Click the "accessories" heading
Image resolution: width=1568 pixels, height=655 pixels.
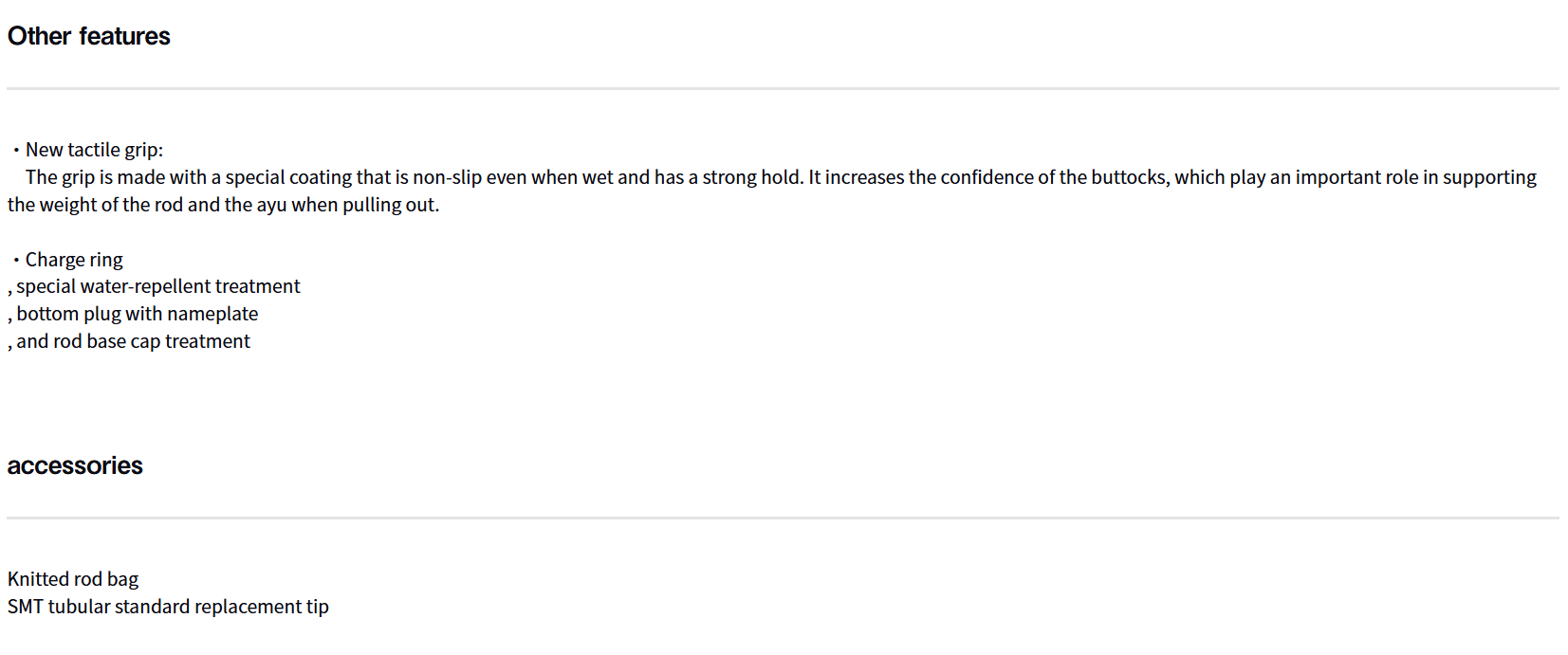(x=75, y=465)
